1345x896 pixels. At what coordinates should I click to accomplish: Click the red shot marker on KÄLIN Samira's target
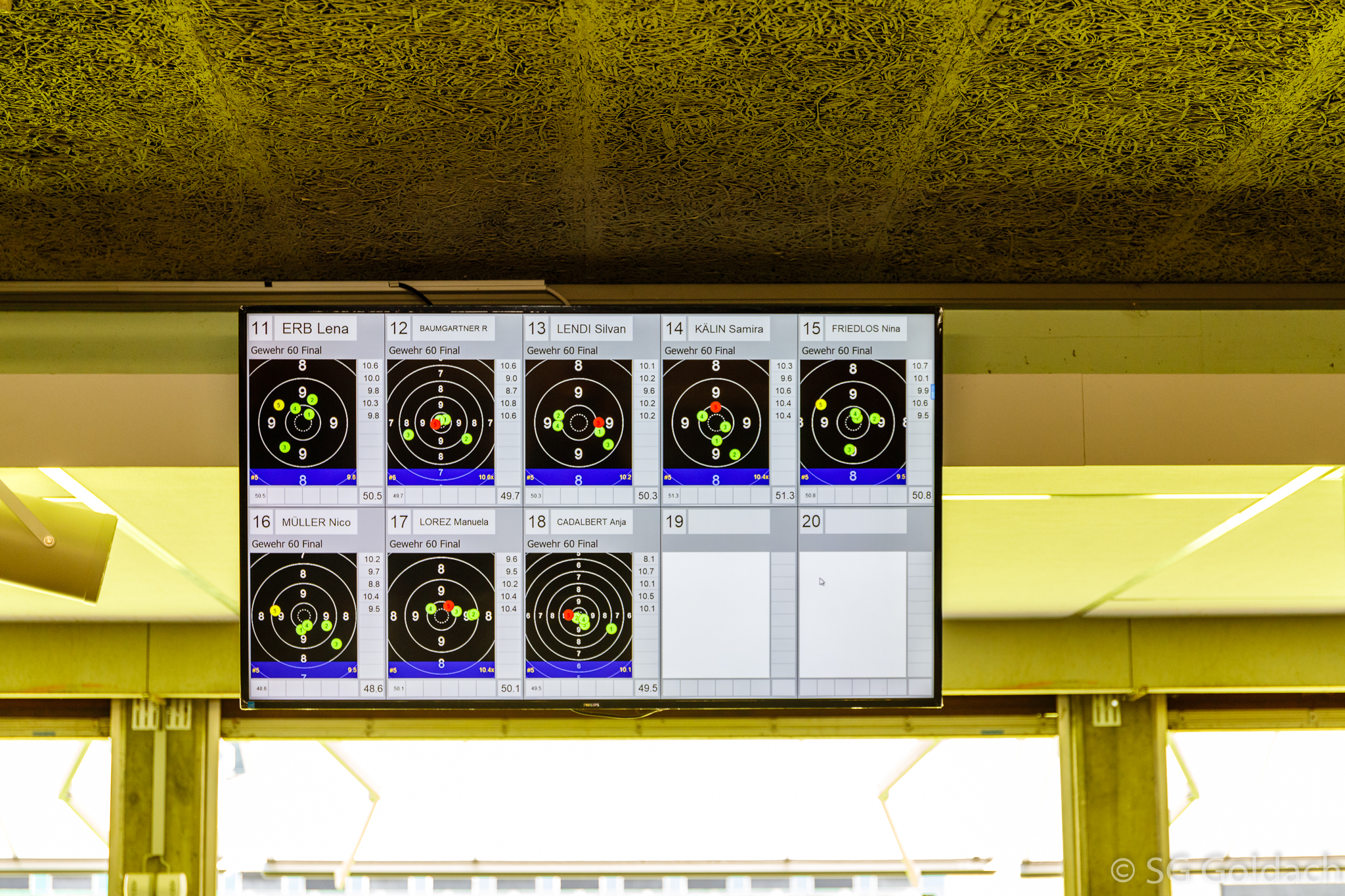pos(716,407)
